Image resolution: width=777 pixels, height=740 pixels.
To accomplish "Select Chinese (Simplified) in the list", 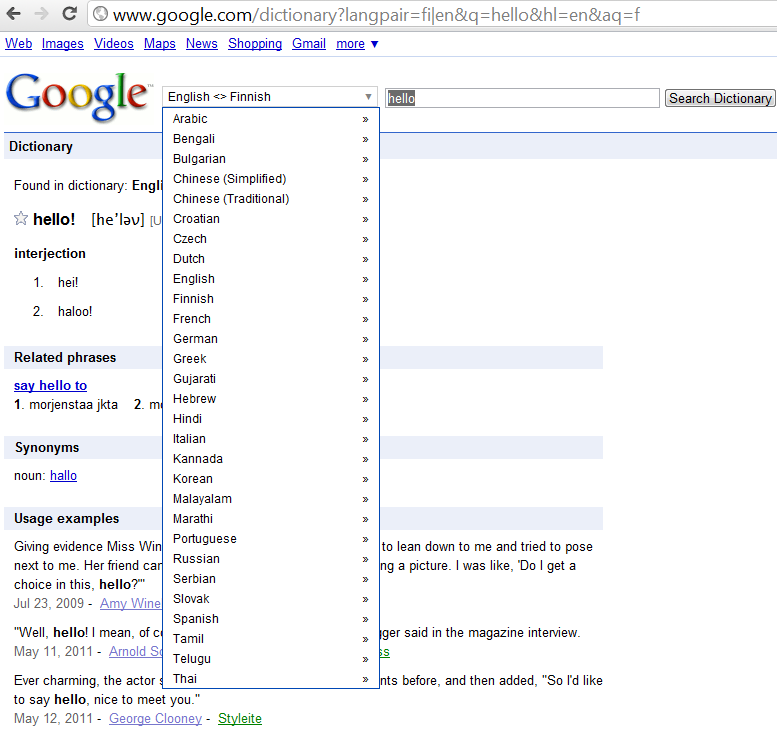I will [x=271, y=179].
